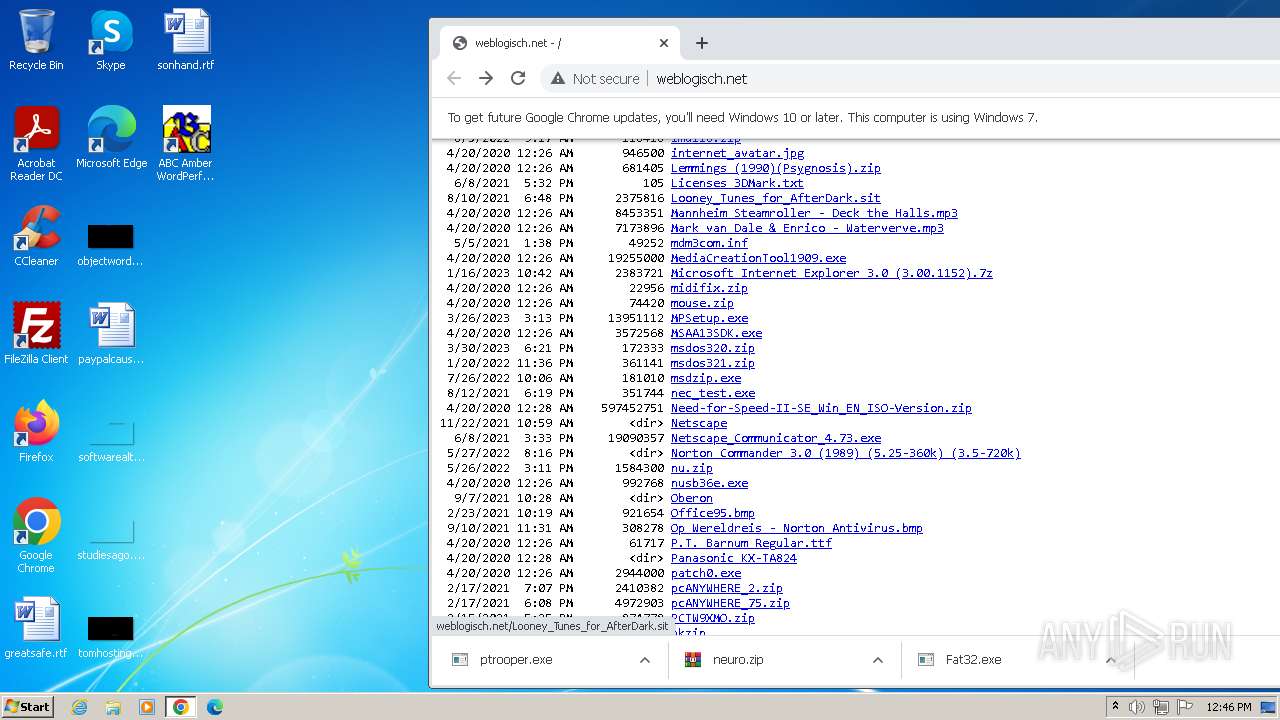The height and width of the screenshot is (720, 1280).
Task: Click the address bar URL
Action: pyautogui.click(x=702, y=79)
